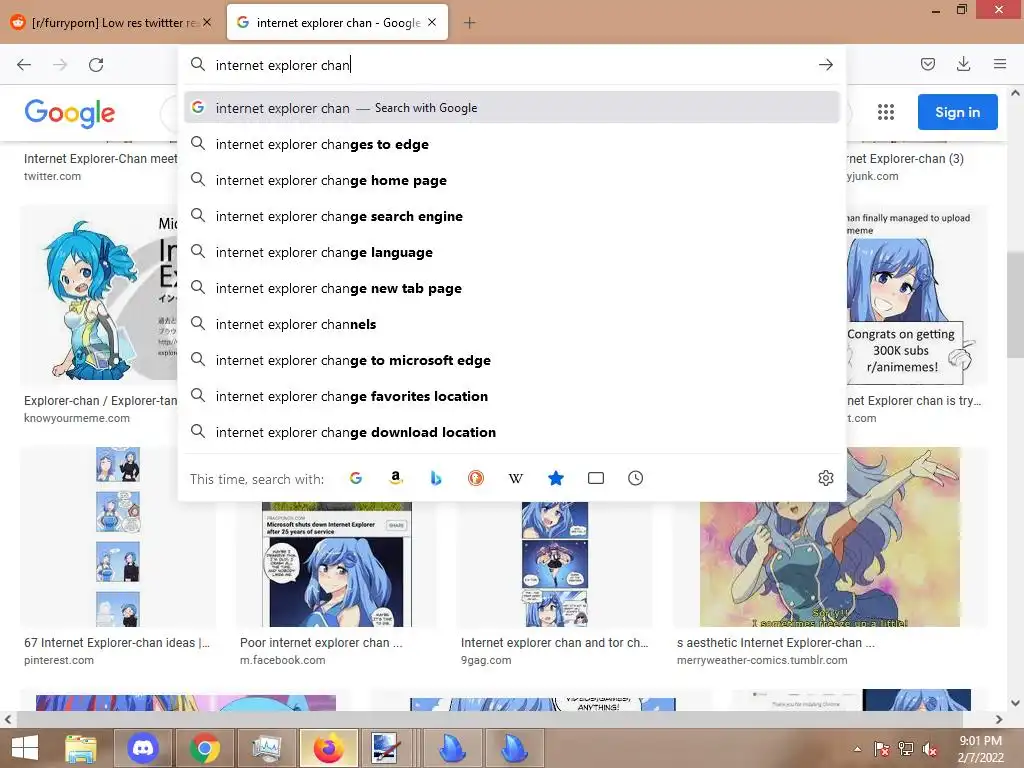Image resolution: width=1024 pixels, height=768 pixels.
Task: Open the Firefox hamburger application menu
Action: 999,64
